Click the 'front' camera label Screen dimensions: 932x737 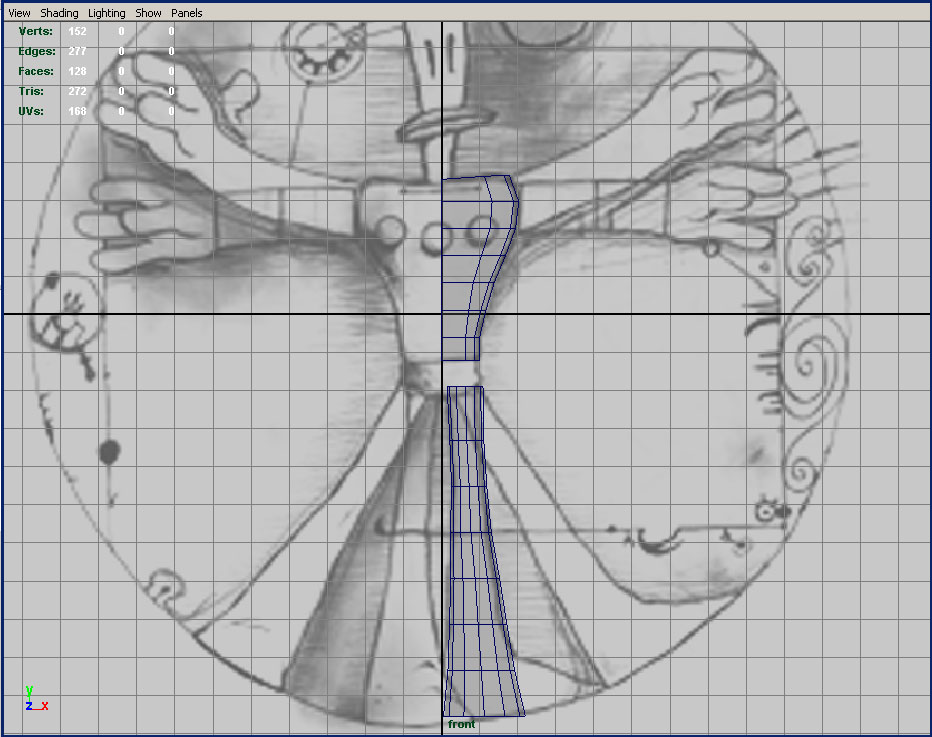[x=461, y=724]
